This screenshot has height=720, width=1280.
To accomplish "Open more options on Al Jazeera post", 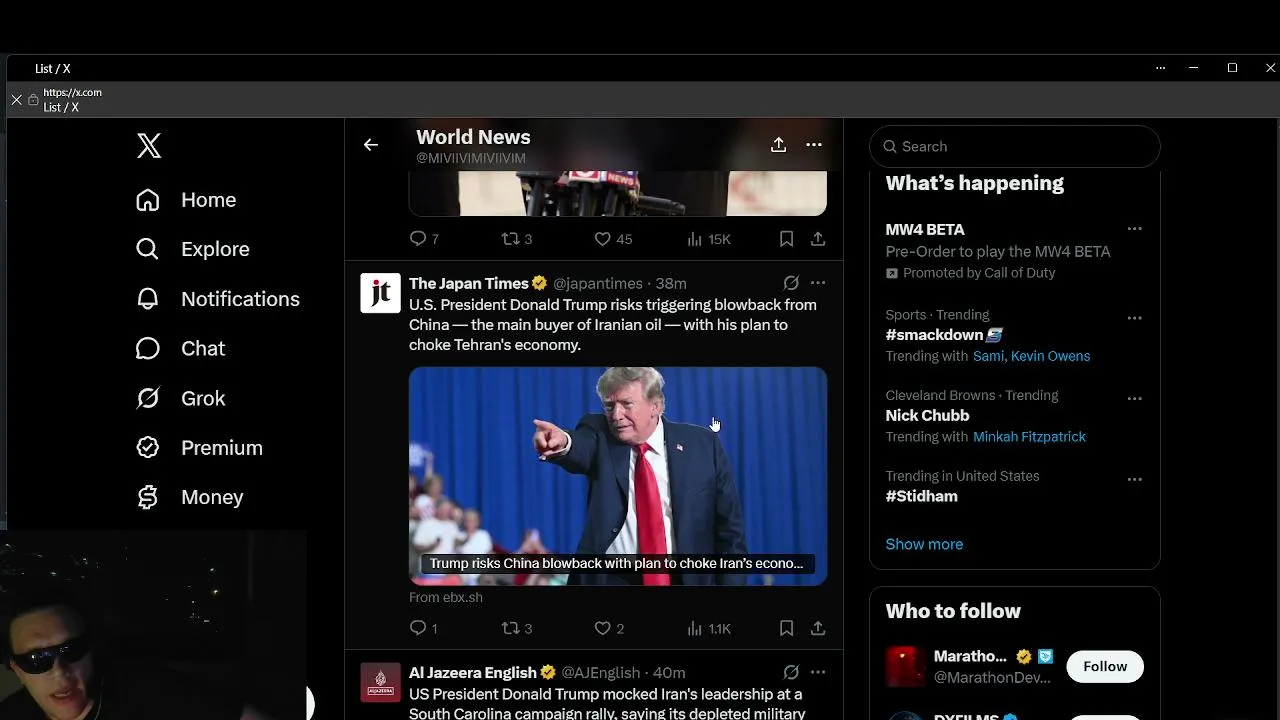I will tap(818, 672).
